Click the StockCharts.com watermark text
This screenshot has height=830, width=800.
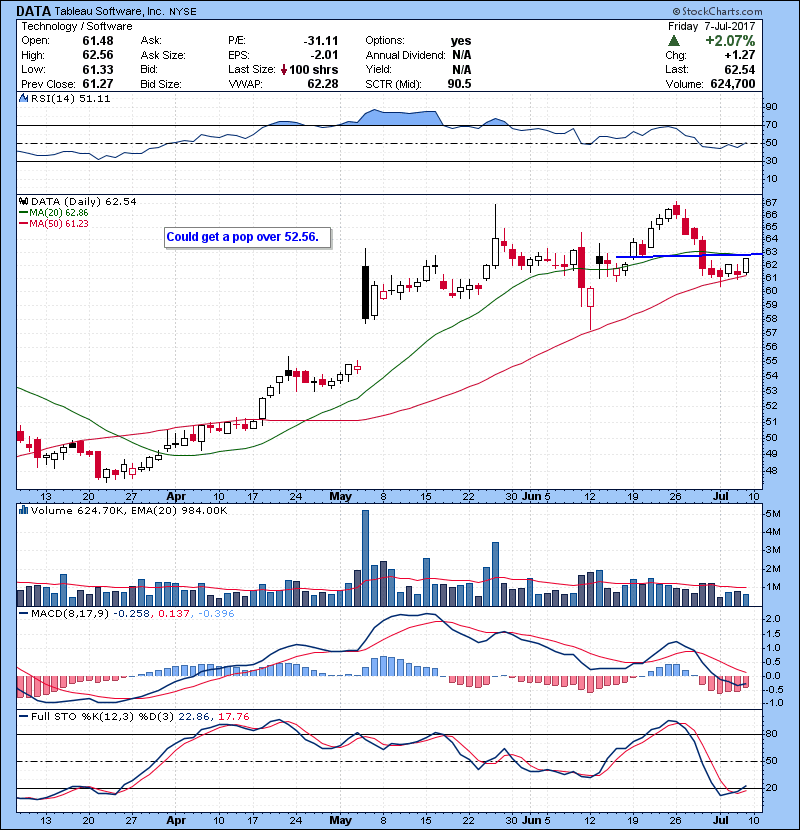(717, 11)
